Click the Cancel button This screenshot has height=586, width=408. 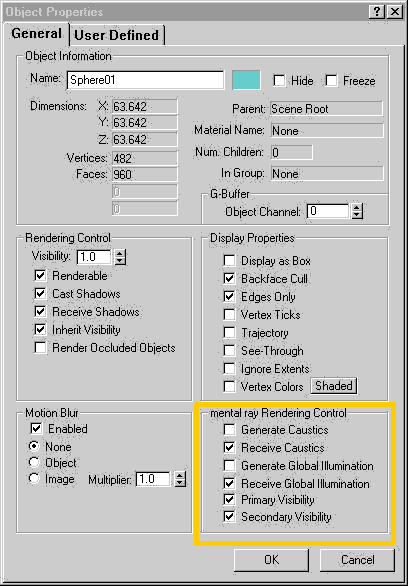pyautogui.click(x=357, y=559)
